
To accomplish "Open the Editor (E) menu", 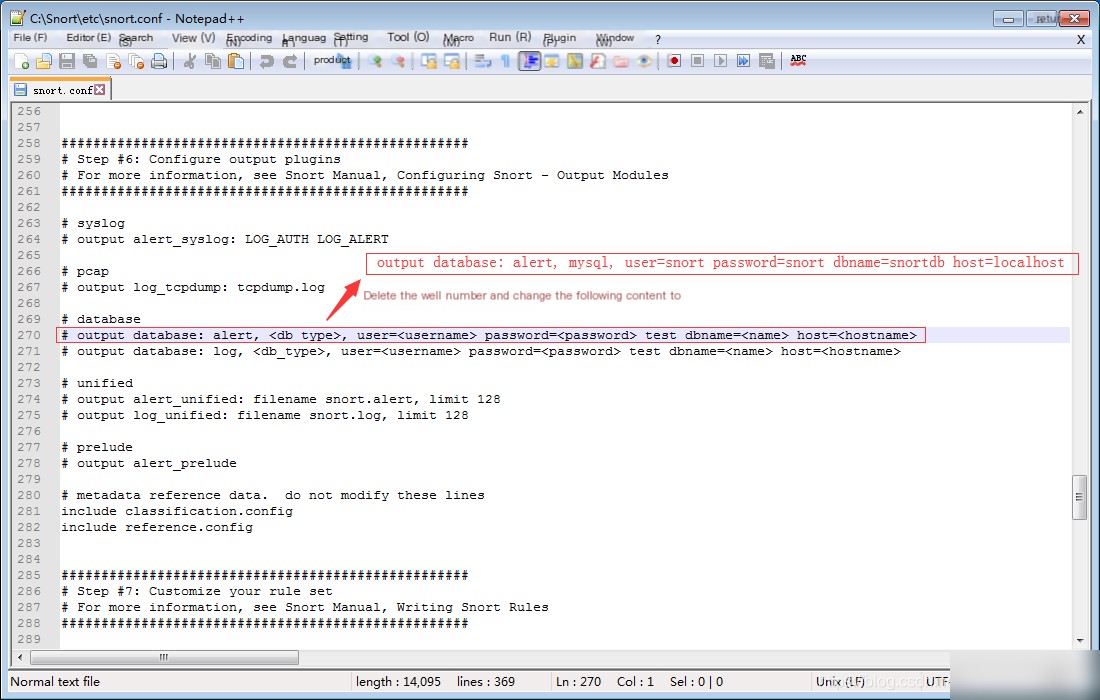I will (88, 38).
